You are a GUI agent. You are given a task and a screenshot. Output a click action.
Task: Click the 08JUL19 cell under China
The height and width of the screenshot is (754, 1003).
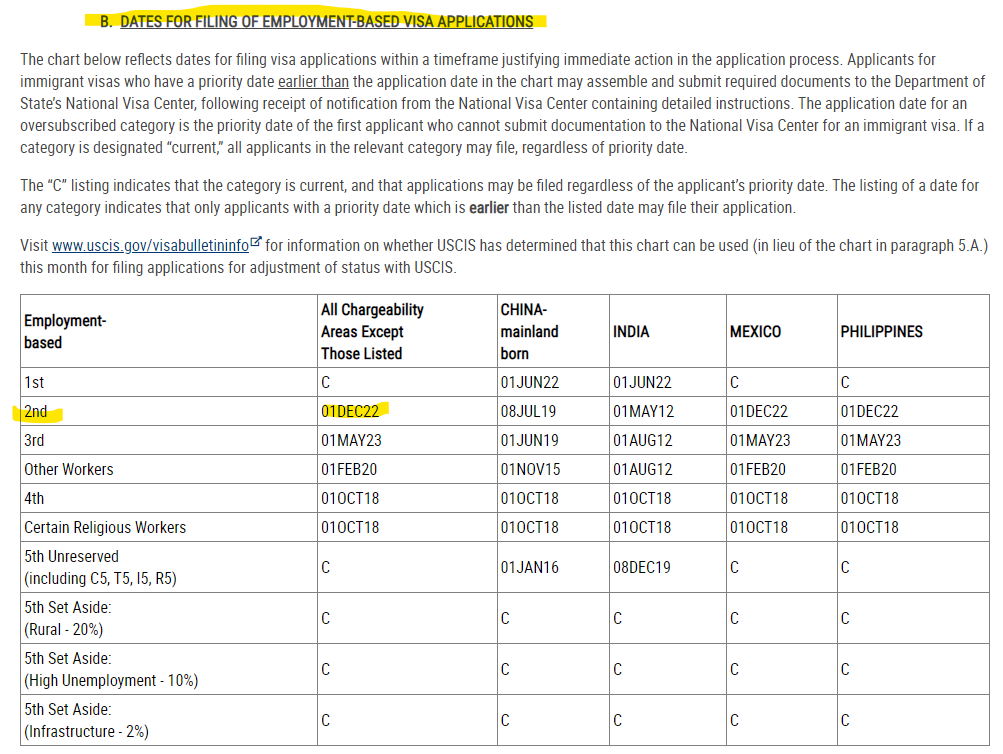click(x=528, y=411)
